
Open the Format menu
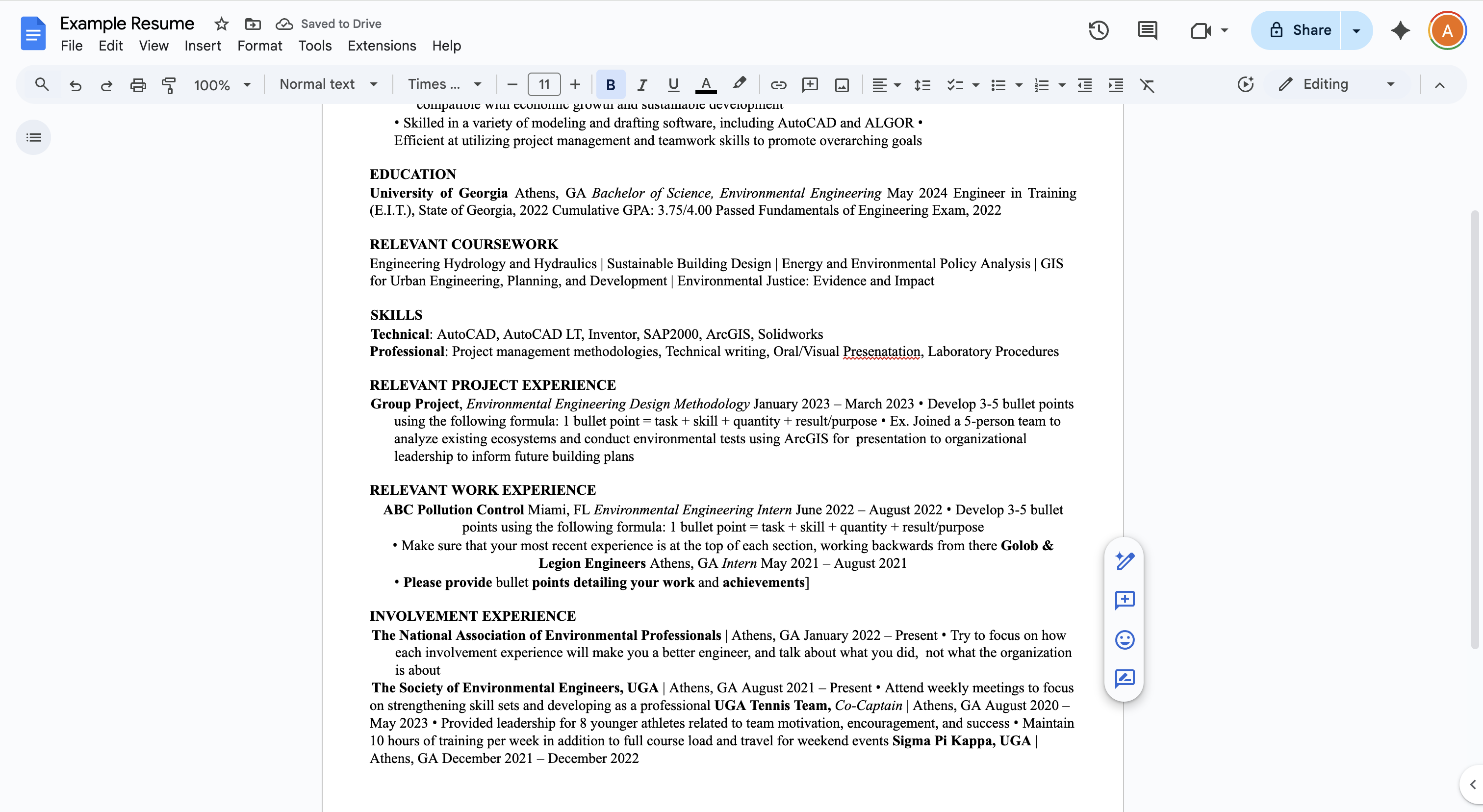[259, 46]
